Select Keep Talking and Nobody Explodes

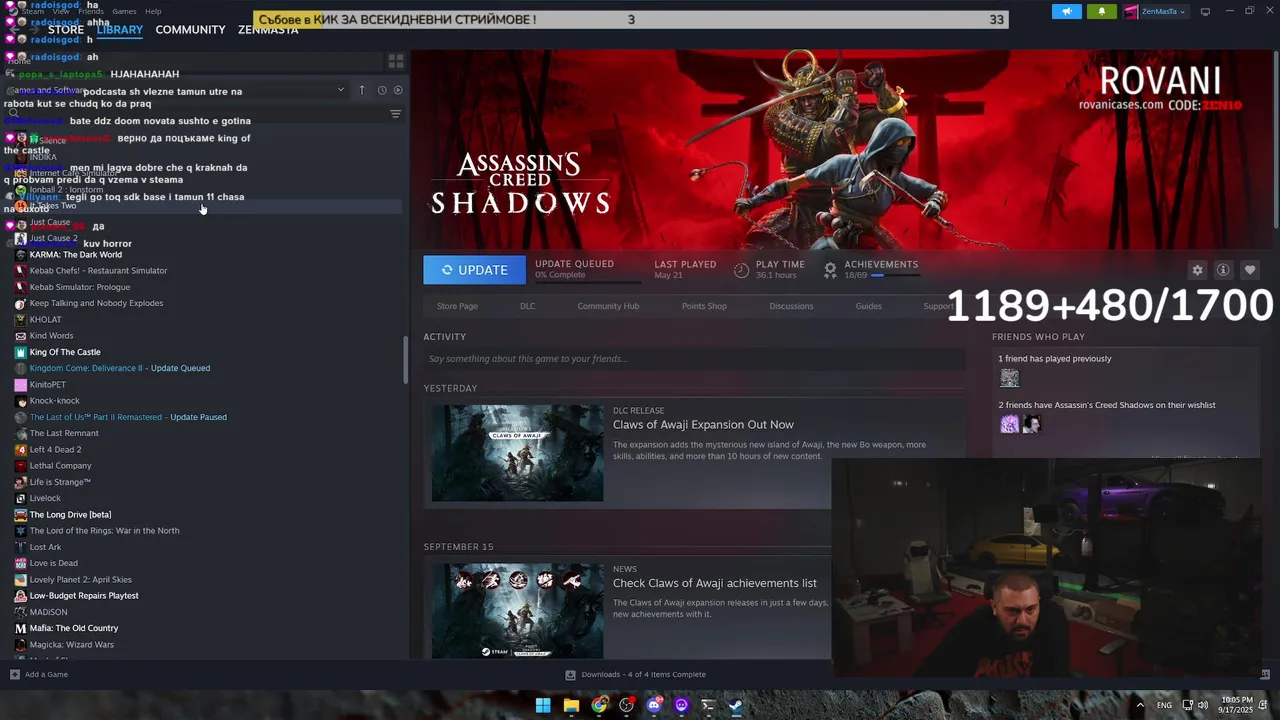(96, 303)
